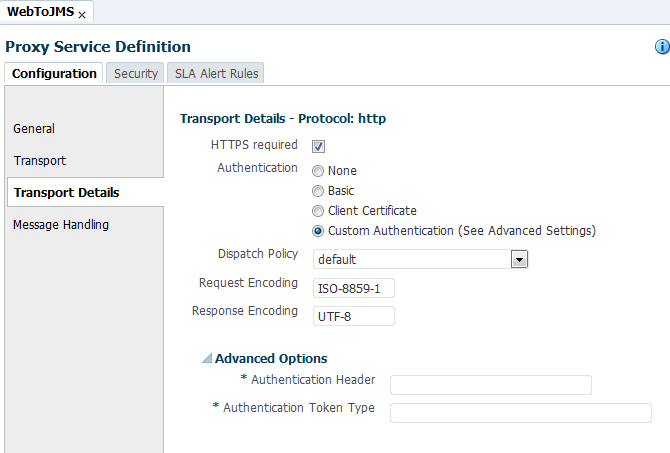Screen dimensions: 670x453
Task: Close the WebToJMS tab
Action: click(x=82, y=14)
